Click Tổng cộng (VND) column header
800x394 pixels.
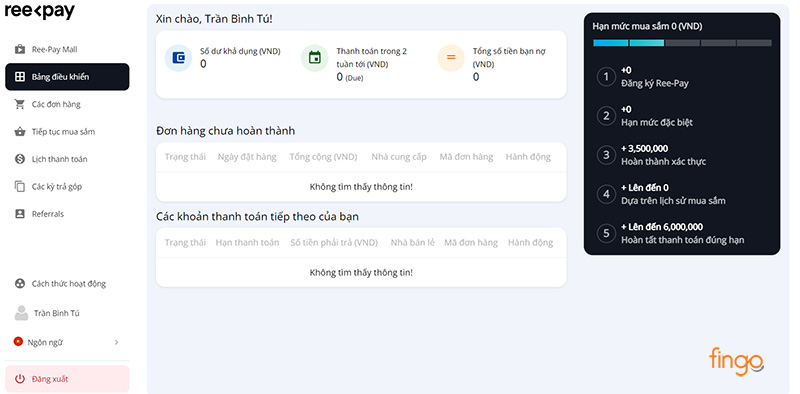[323, 157]
